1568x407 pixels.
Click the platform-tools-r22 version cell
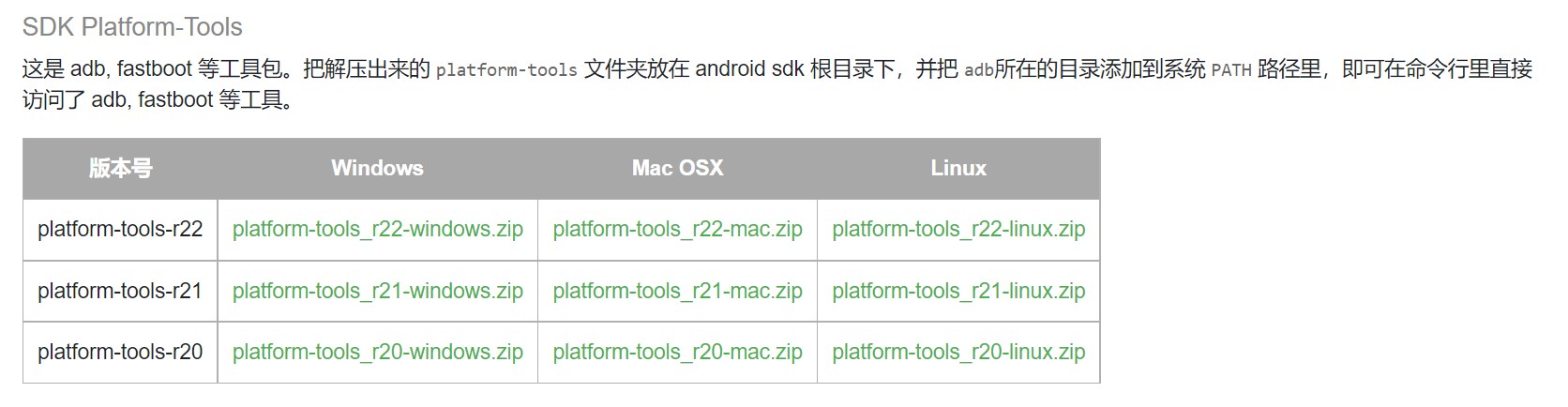coord(120,230)
